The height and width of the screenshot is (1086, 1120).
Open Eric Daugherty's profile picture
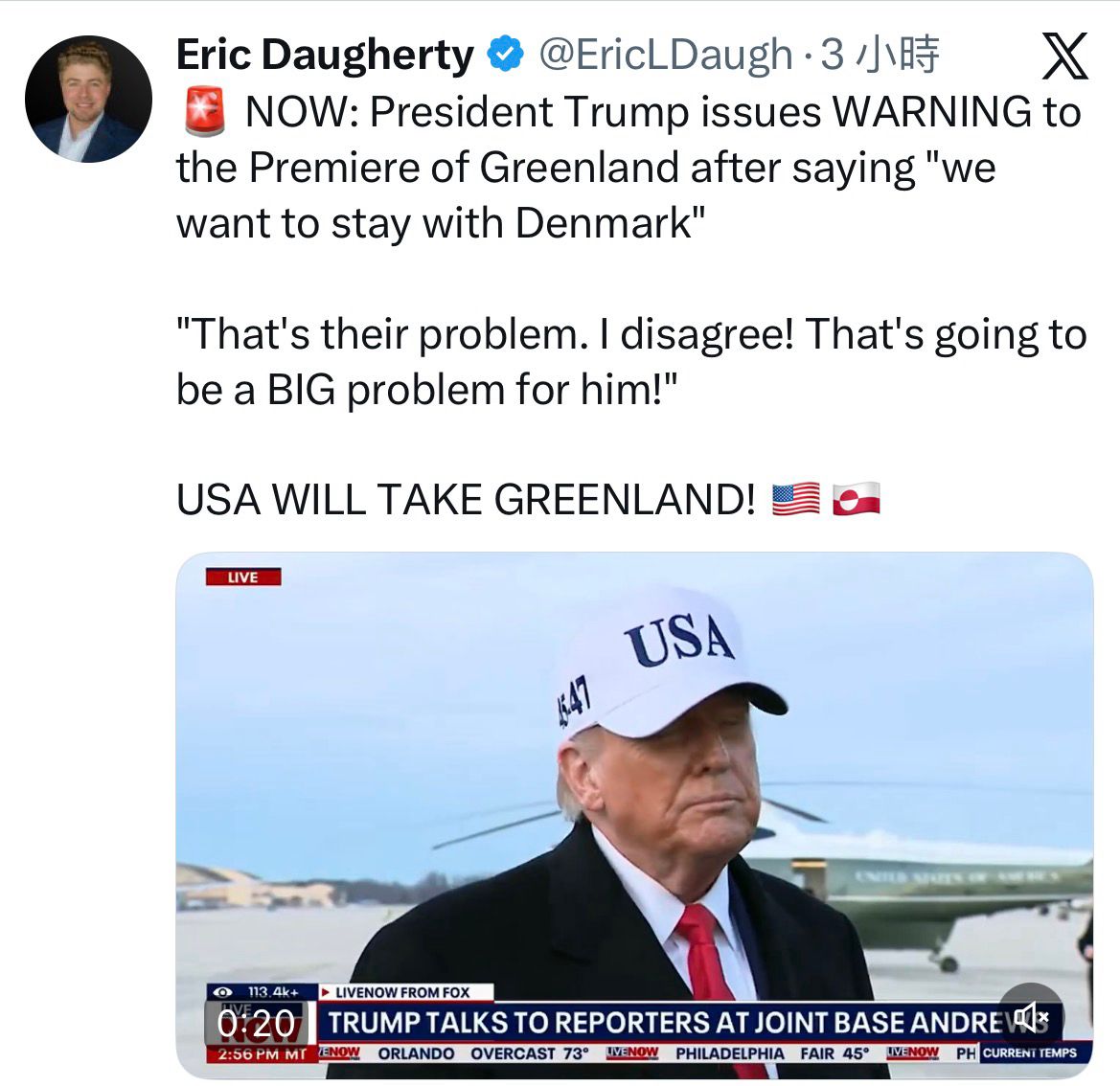[x=88, y=99]
